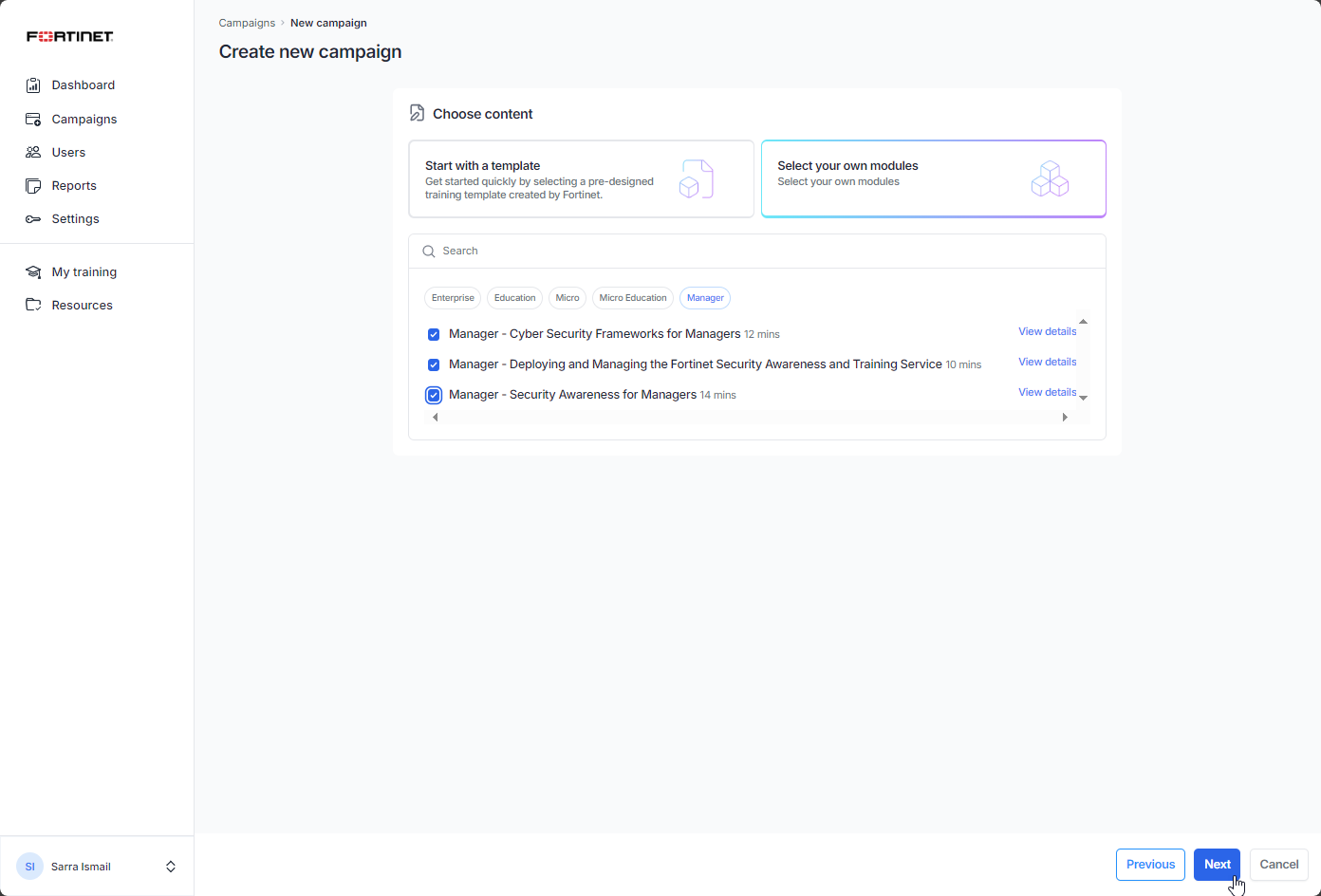Filter modules by Education tag
The image size is (1321, 896).
[x=514, y=298]
